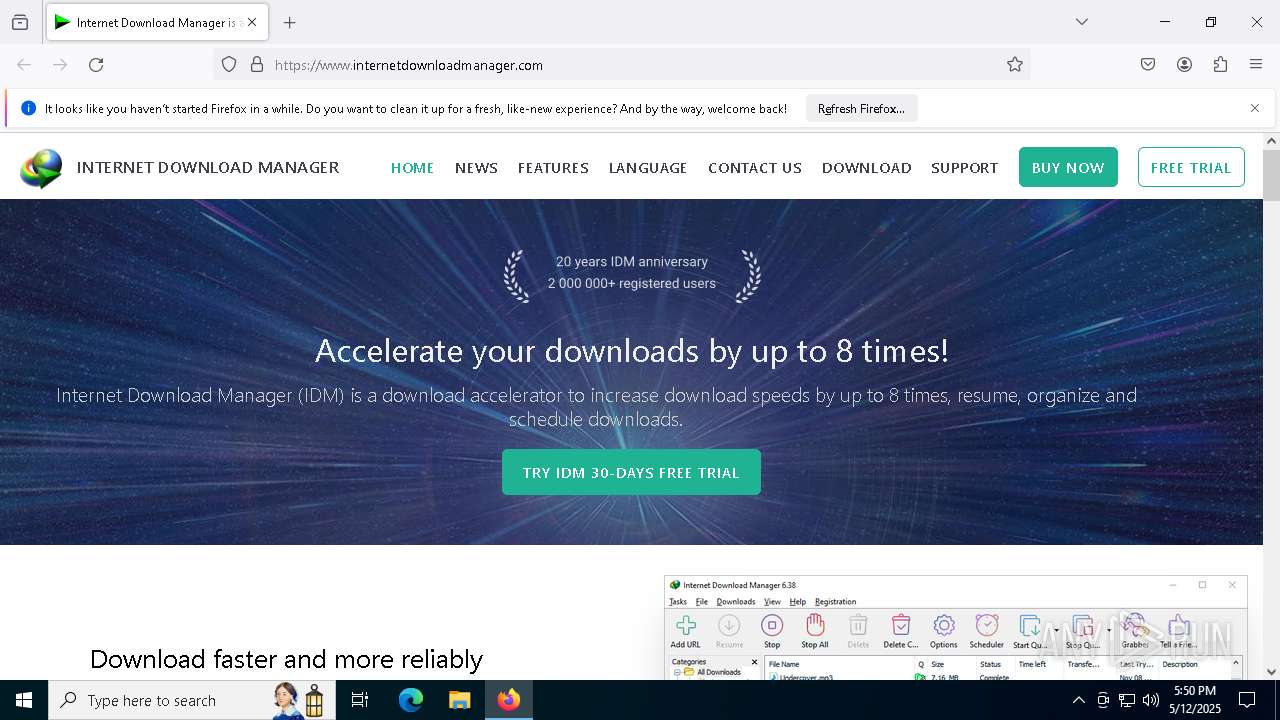
Task: Click the BUY NOW button
Action: click(1068, 167)
